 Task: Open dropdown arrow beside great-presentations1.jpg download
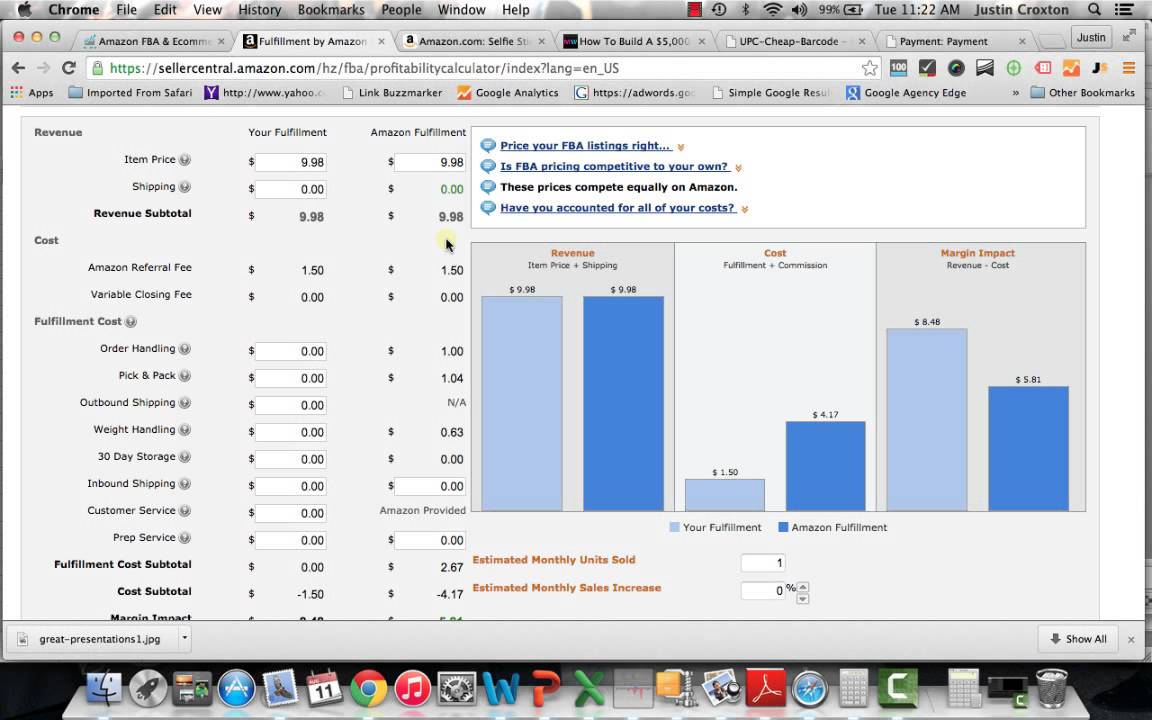point(184,638)
